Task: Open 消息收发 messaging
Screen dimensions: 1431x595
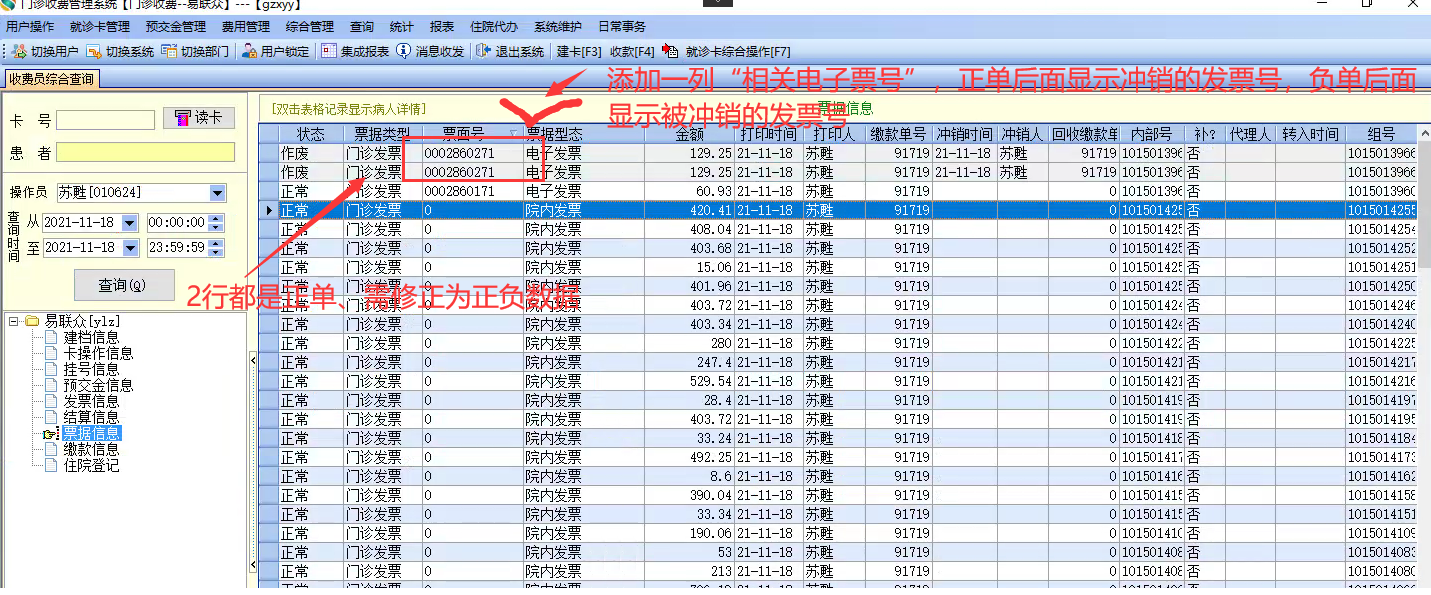Action: point(430,51)
